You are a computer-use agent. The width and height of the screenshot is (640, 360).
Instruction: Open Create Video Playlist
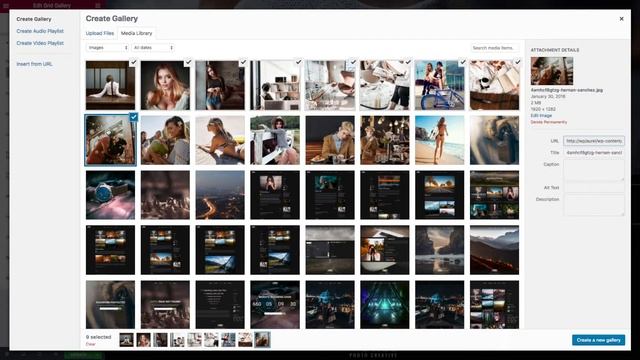(x=40, y=43)
